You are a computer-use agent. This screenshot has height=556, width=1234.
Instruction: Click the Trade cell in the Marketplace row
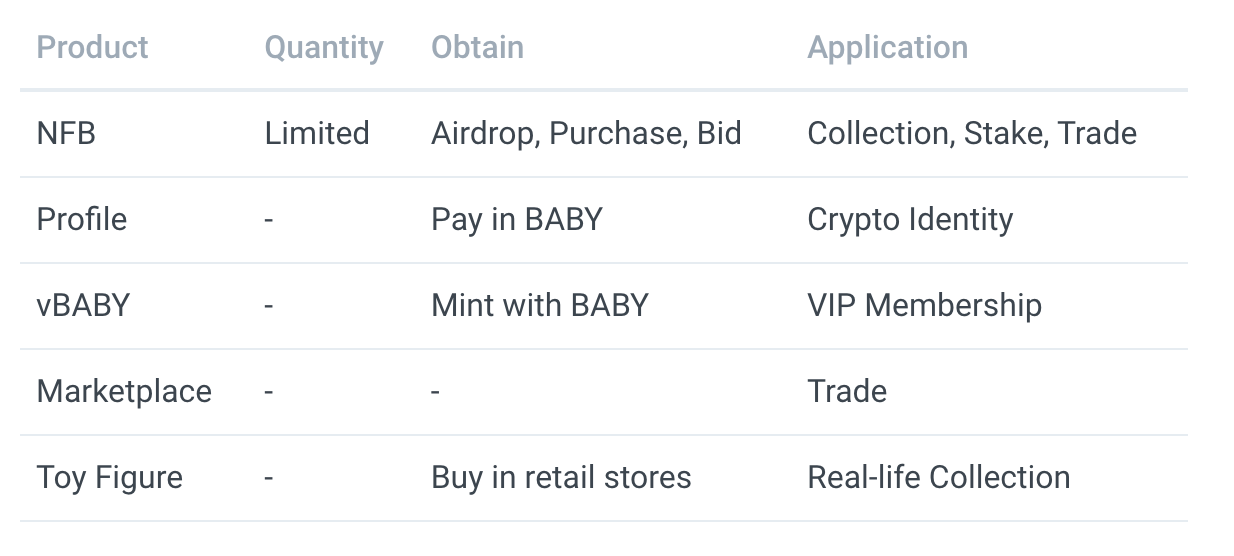pos(847,391)
